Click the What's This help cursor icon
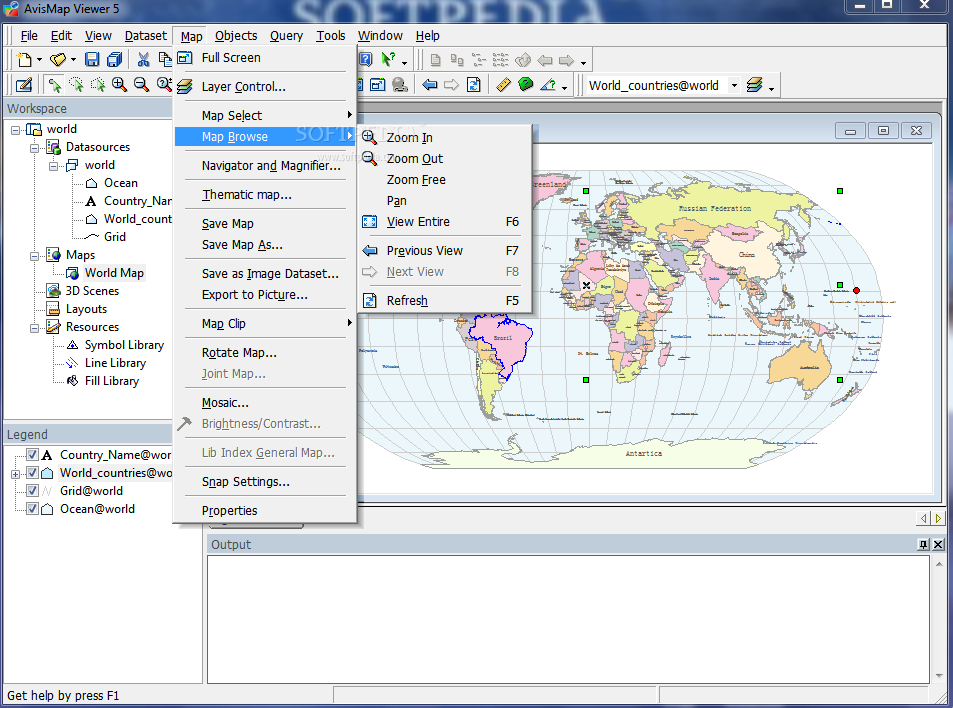This screenshot has width=953, height=708. click(388, 60)
